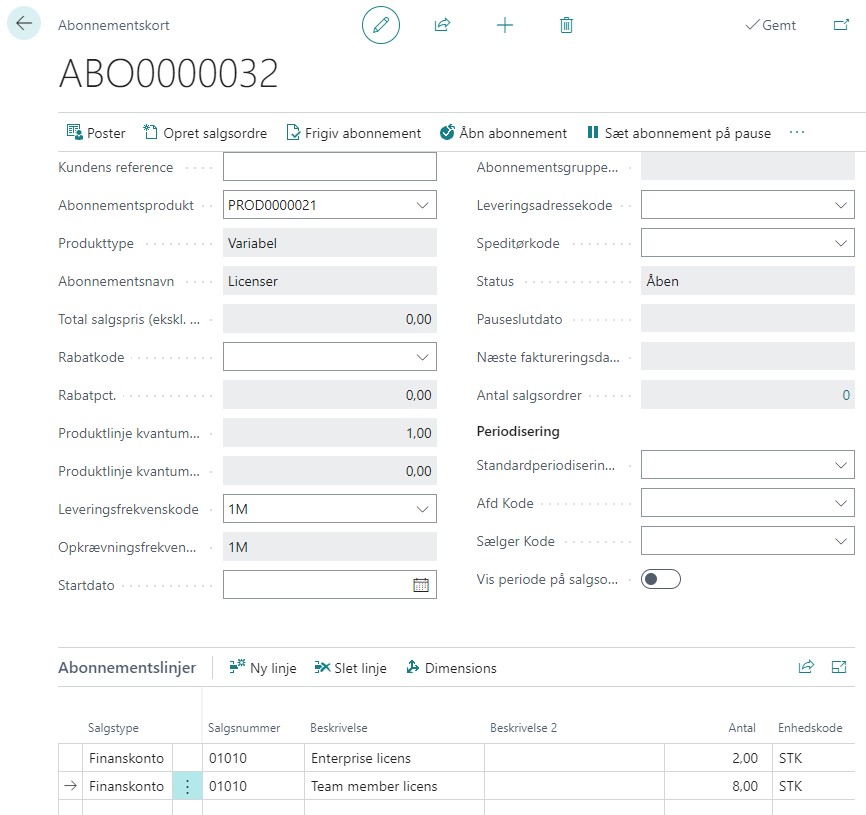Expand Abonnementslinjer section to full view
The height and width of the screenshot is (815, 866).
coord(839,667)
